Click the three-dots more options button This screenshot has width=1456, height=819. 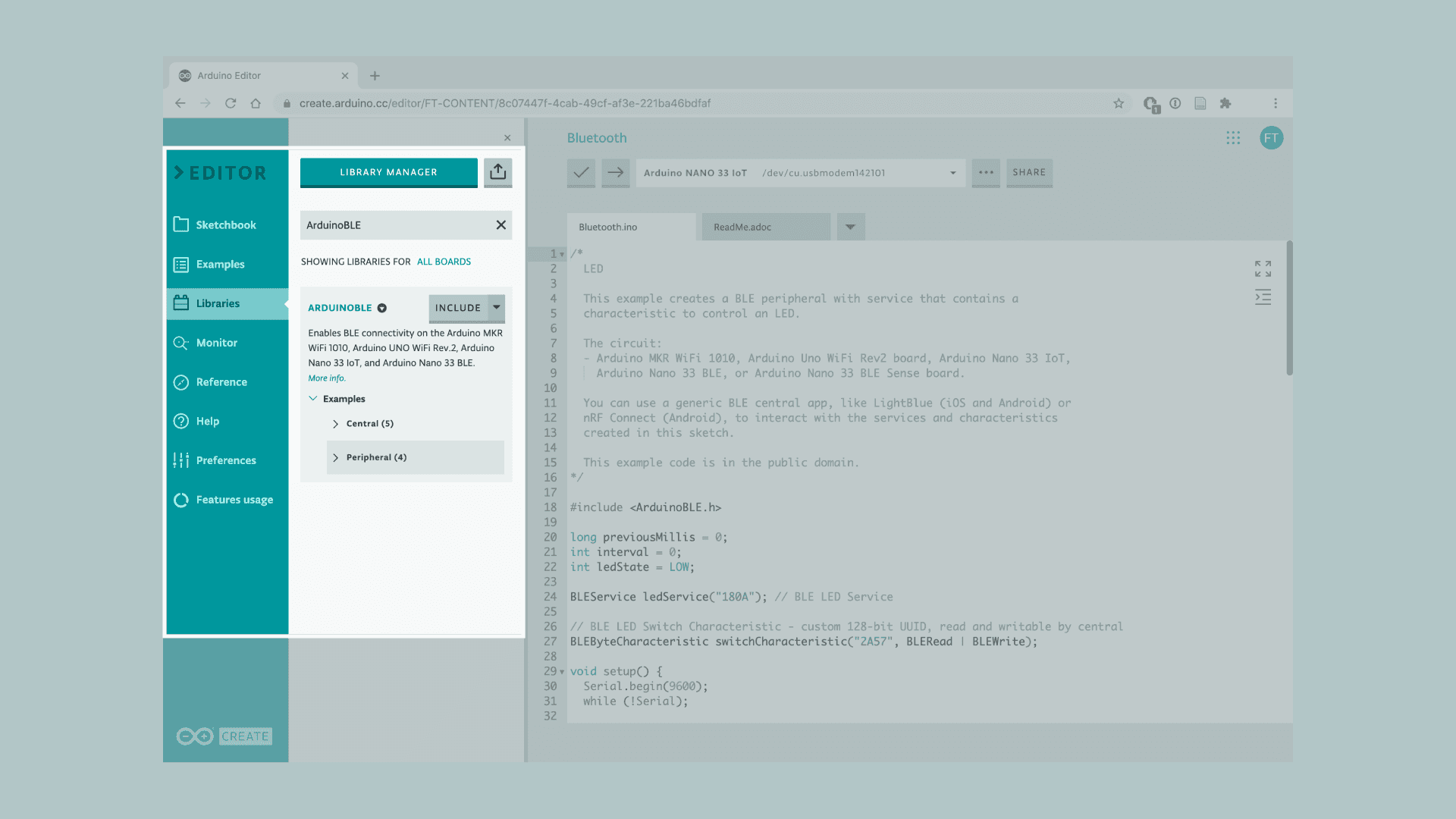[986, 173]
